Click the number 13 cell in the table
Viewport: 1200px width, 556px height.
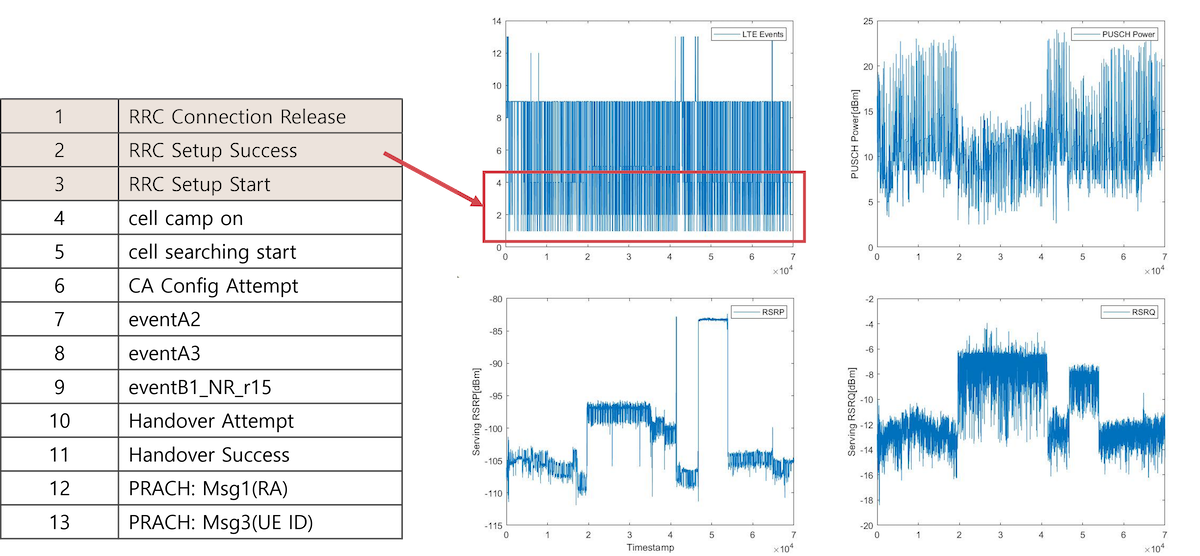point(59,523)
